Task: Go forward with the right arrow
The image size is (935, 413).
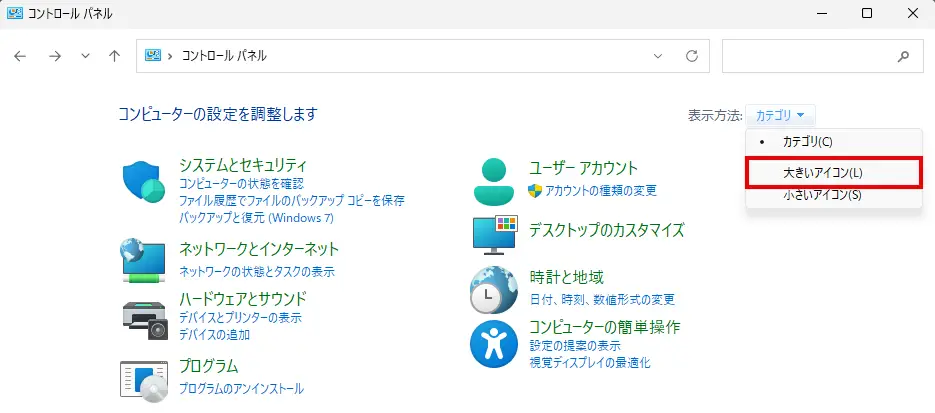Action: 55,56
